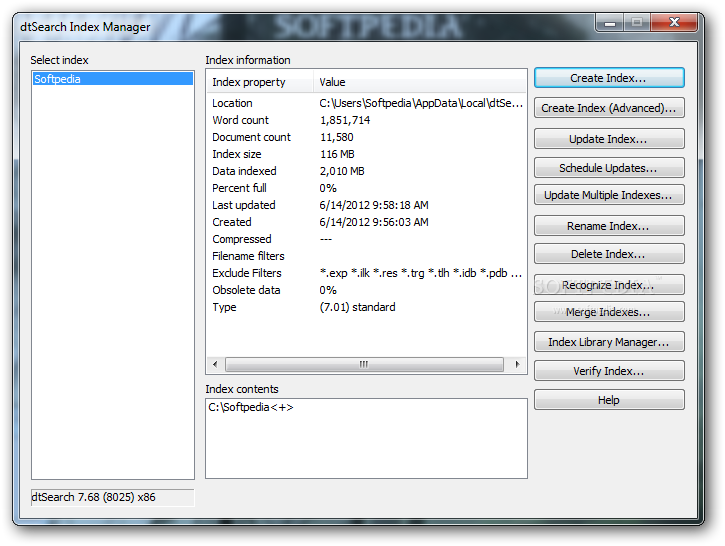Image resolution: width=725 pixels, height=546 pixels.
Task: Open Create Index (Advanced)... dialog
Action: pyautogui.click(x=609, y=108)
